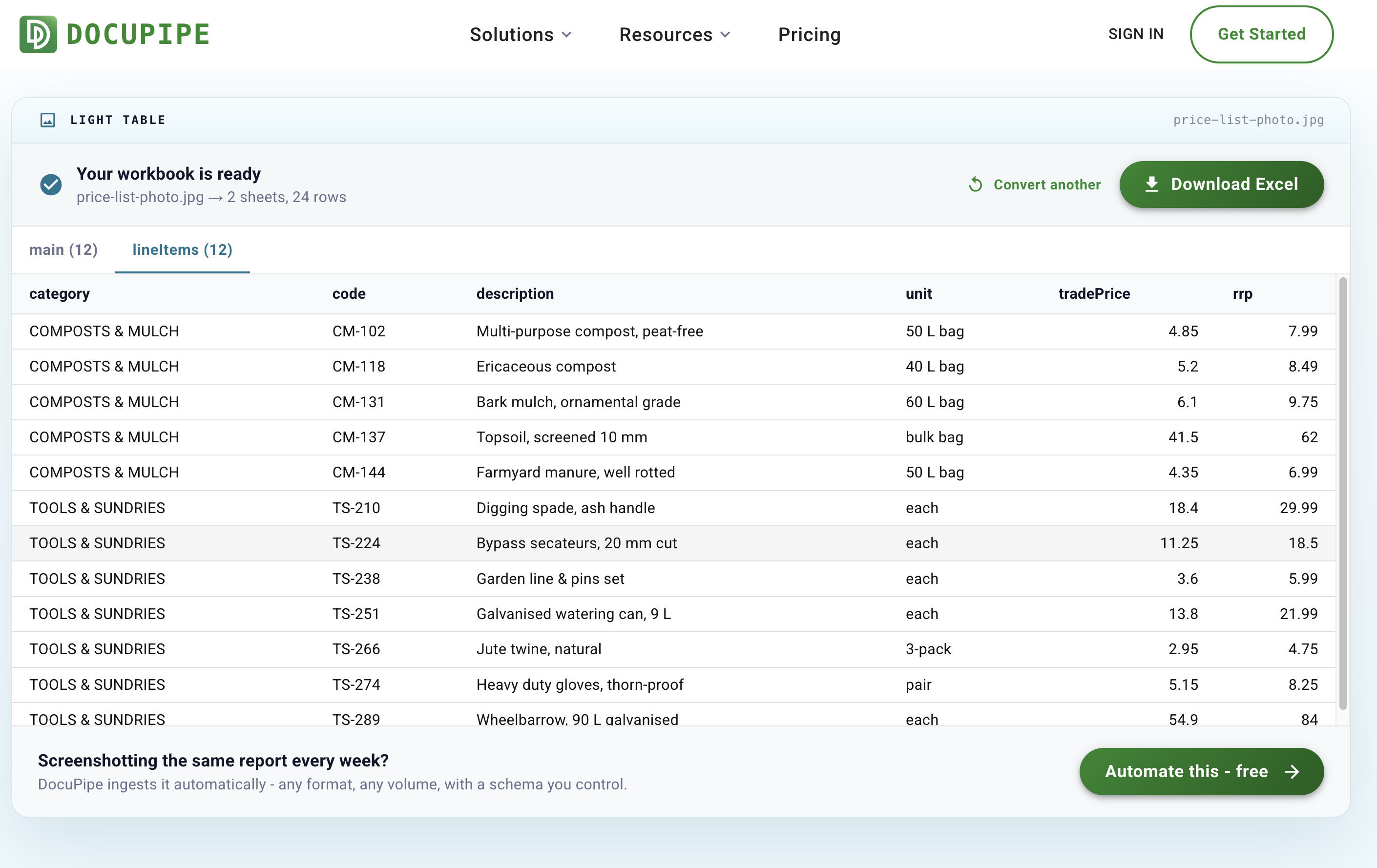Image resolution: width=1377 pixels, height=868 pixels.
Task: Select Galvanised watering can, 9 L cell
Action: tap(574, 614)
